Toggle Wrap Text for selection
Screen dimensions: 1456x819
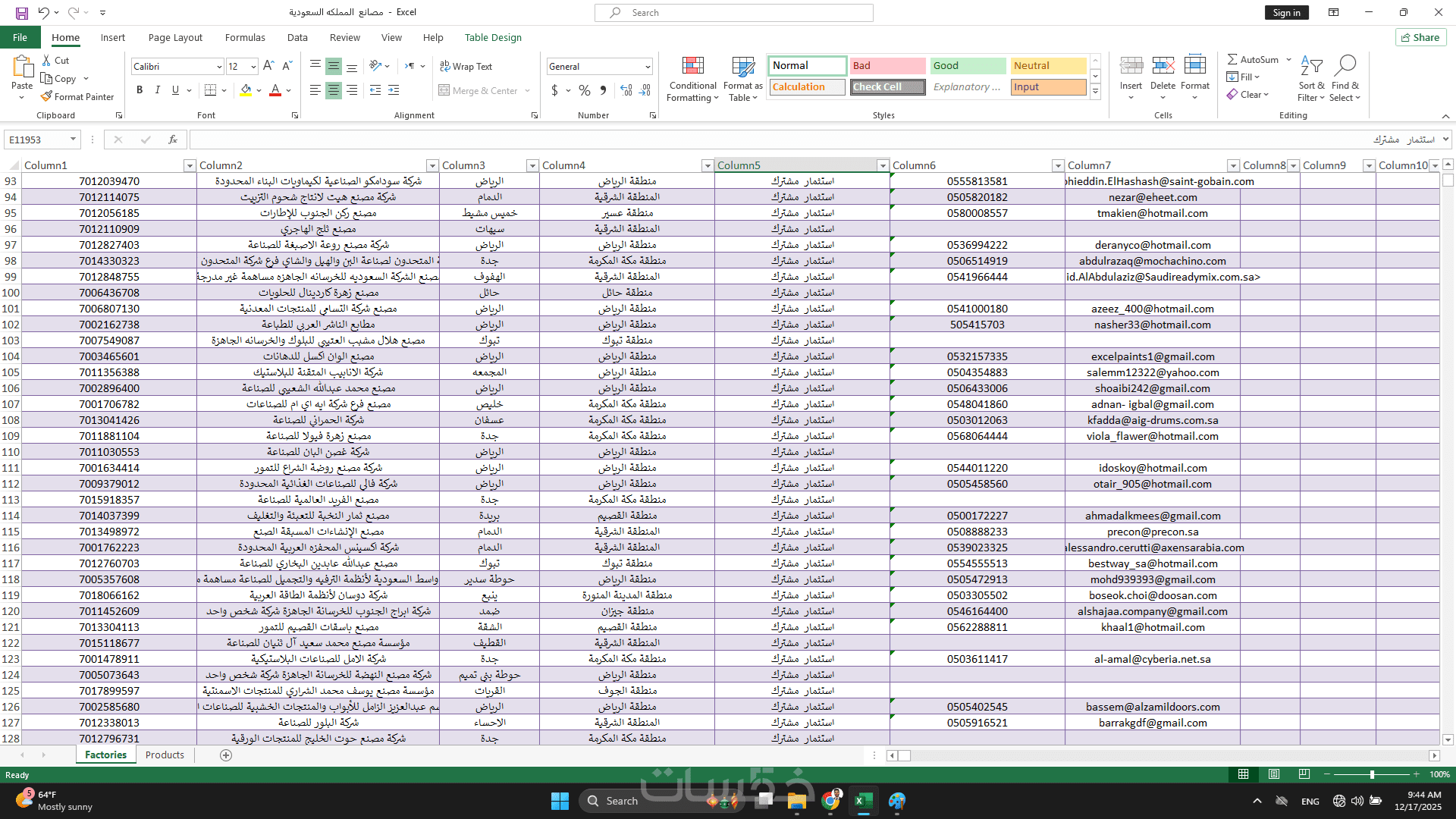click(x=466, y=67)
